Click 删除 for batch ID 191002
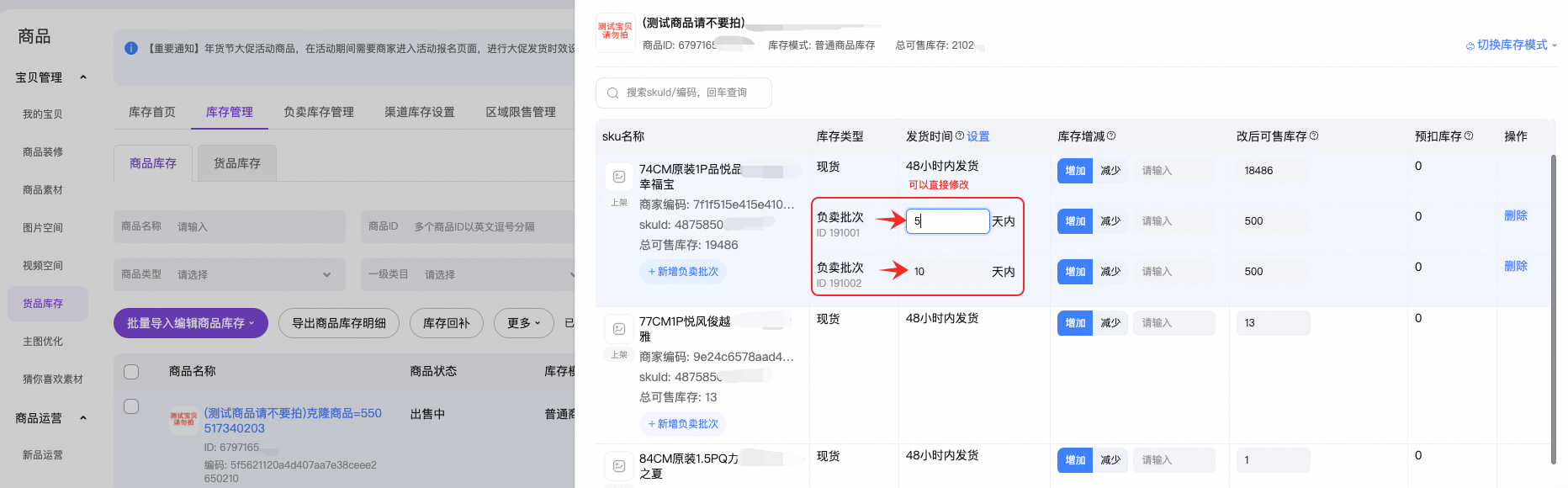Screen dimensions: 1568x488 (x=1516, y=267)
